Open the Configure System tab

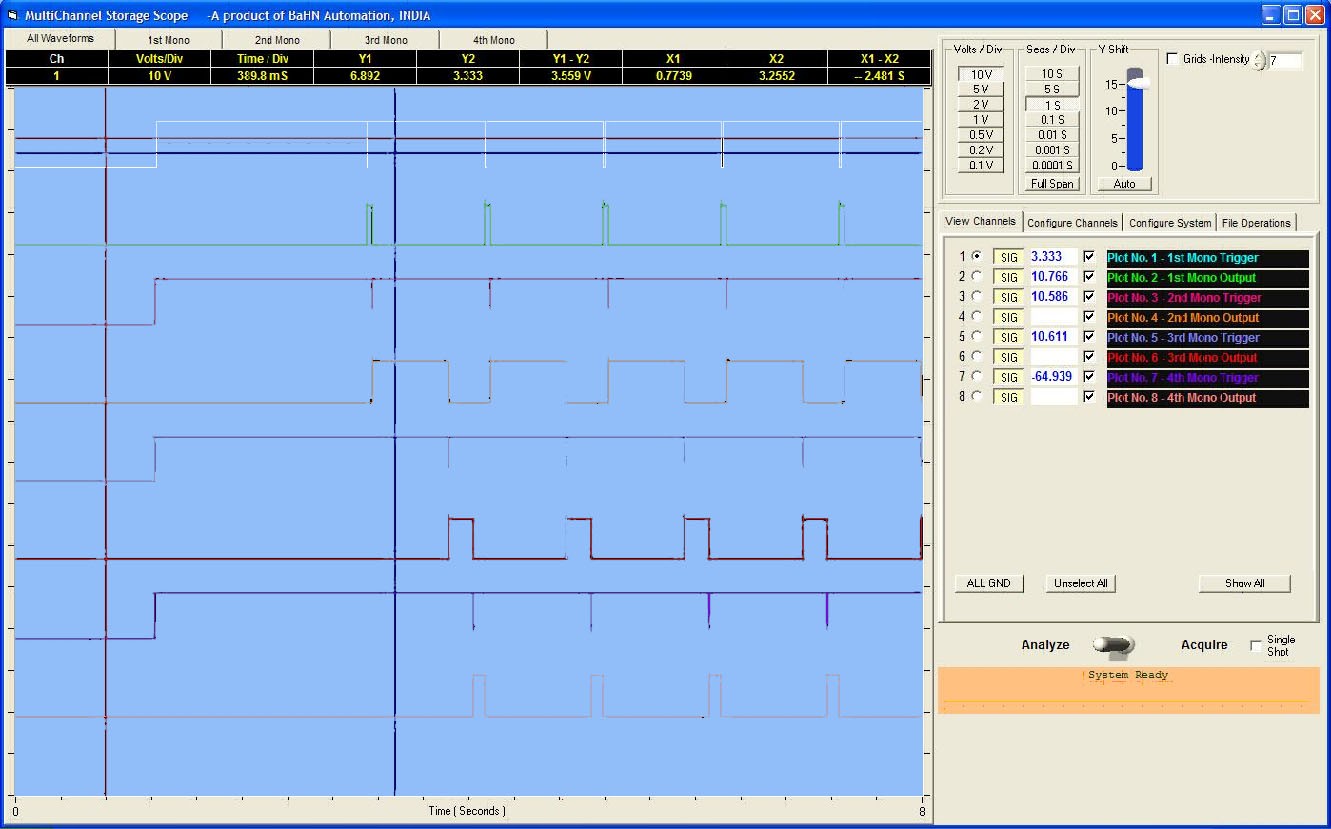click(1169, 222)
